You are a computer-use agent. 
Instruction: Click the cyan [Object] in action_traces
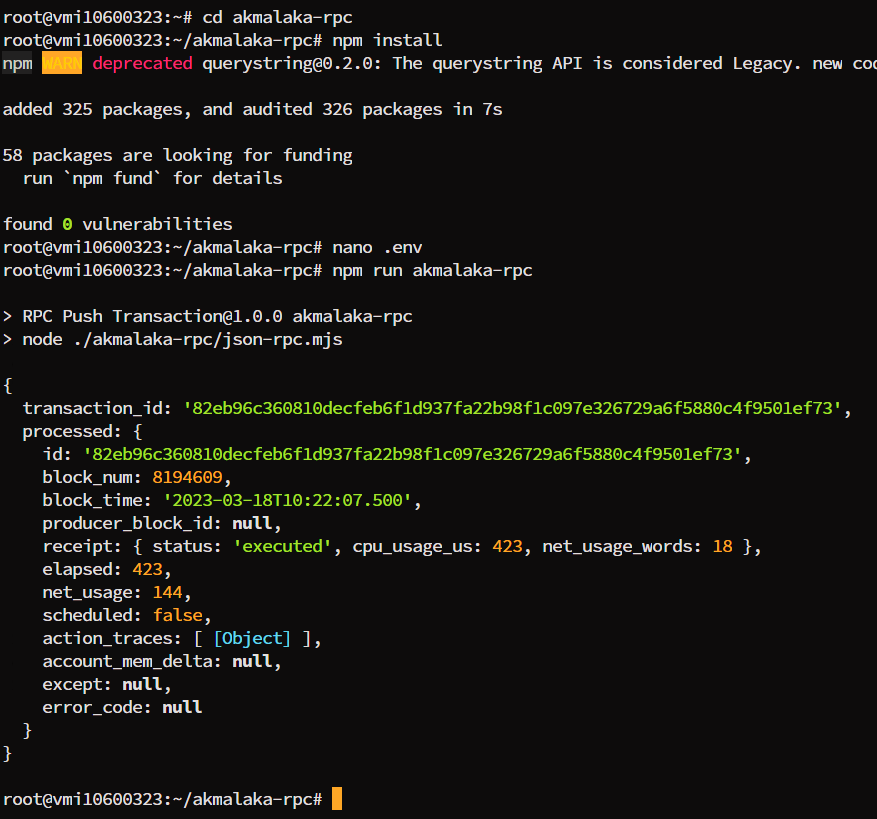252,638
